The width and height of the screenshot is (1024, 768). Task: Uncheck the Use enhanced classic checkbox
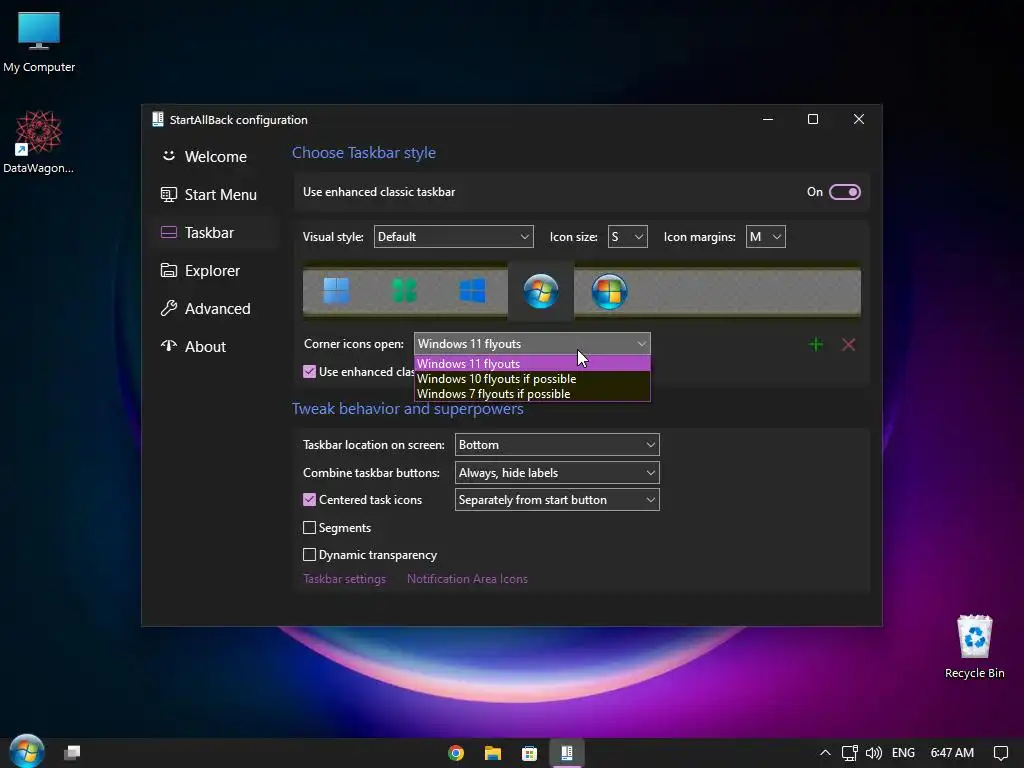(310, 372)
